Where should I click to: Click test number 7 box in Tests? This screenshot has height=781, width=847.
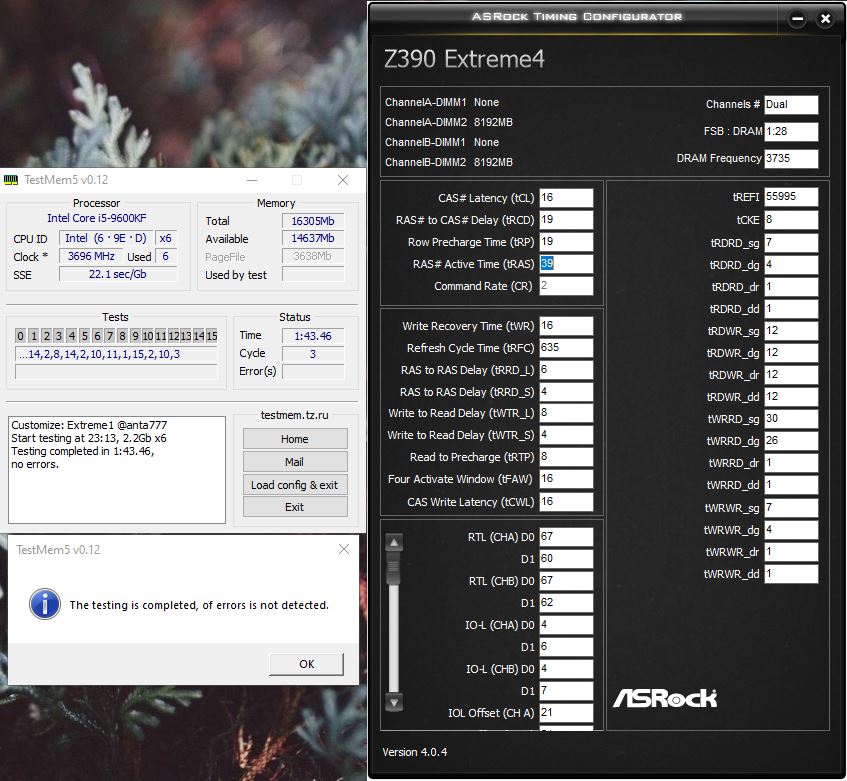[110, 336]
